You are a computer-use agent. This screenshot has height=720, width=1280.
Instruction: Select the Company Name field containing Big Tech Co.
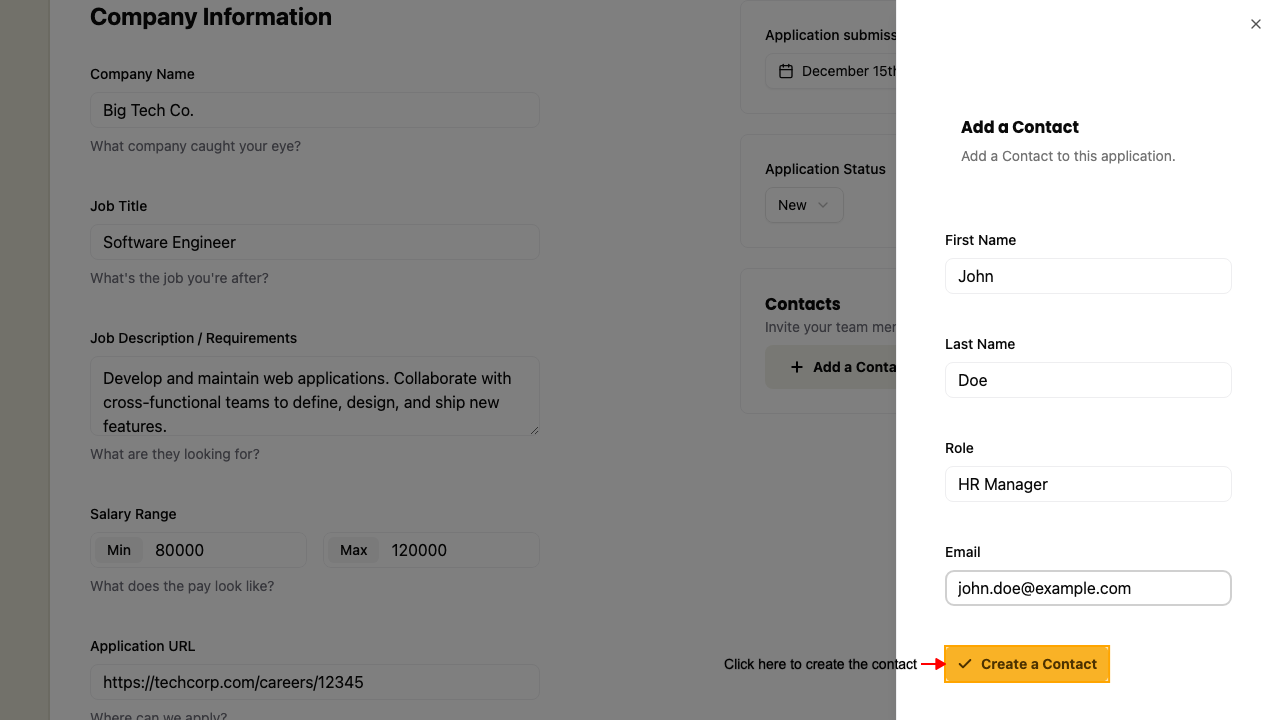click(x=315, y=110)
